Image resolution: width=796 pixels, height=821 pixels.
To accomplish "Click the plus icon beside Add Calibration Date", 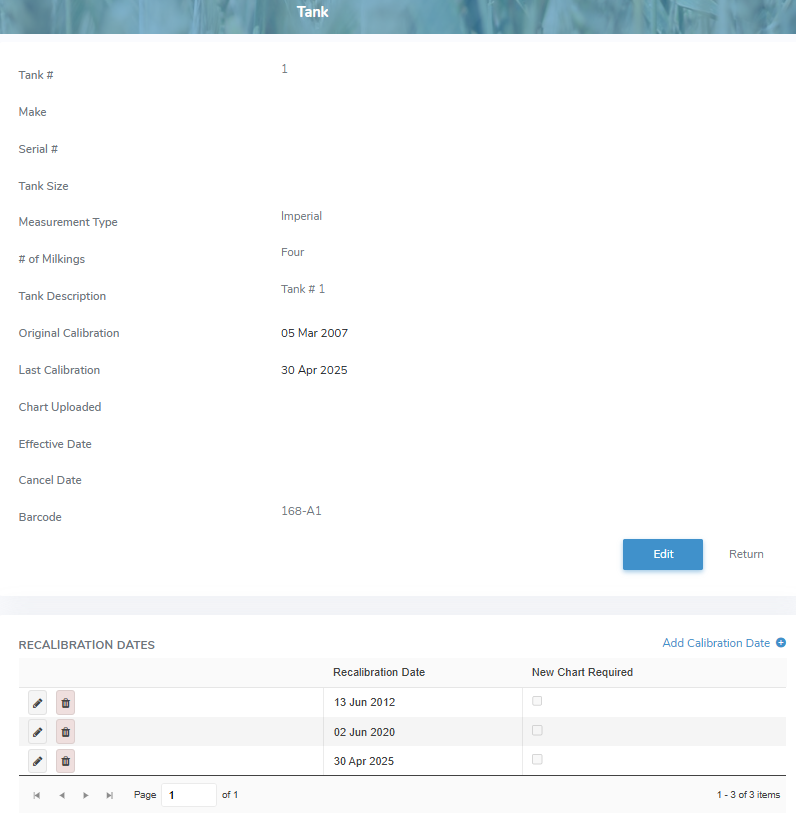I will coord(781,643).
